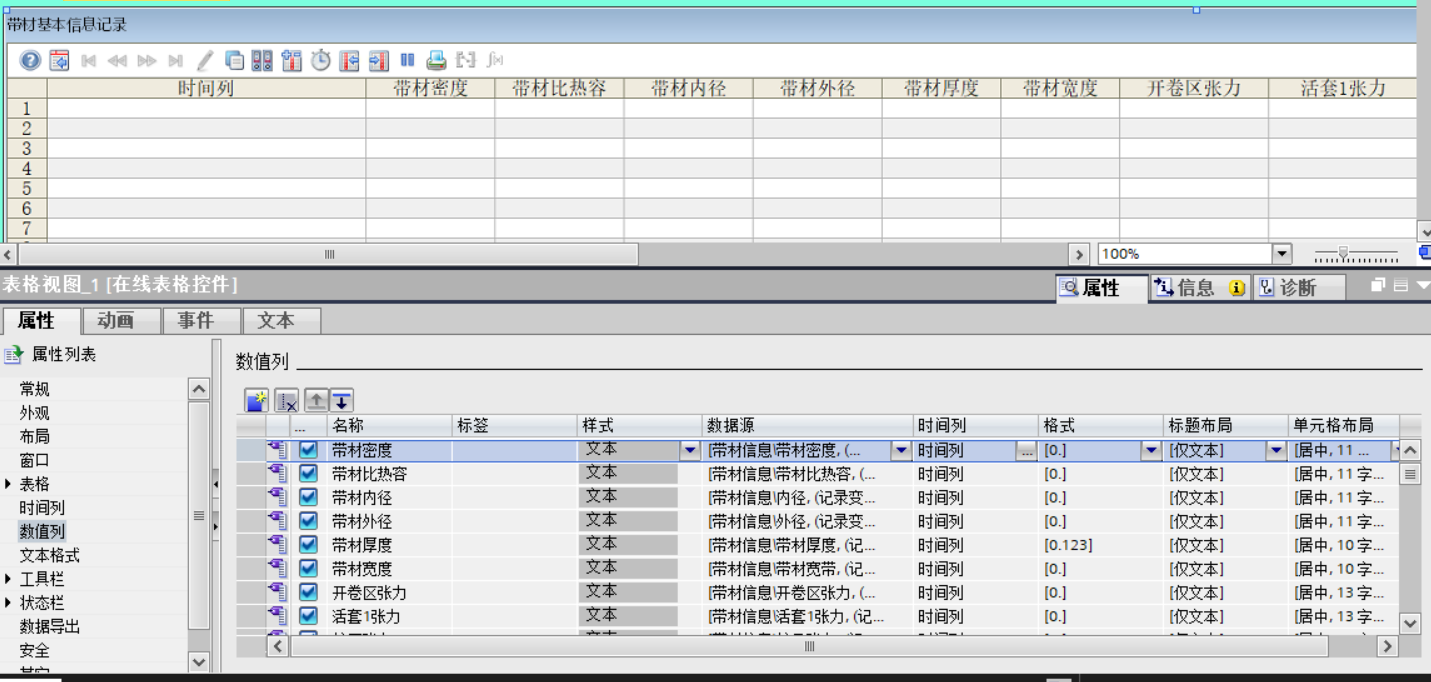The height and width of the screenshot is (682, 1431).
Task: Open the 样式 dropdown for 带材密度
Action: click(x=691, y=451)
